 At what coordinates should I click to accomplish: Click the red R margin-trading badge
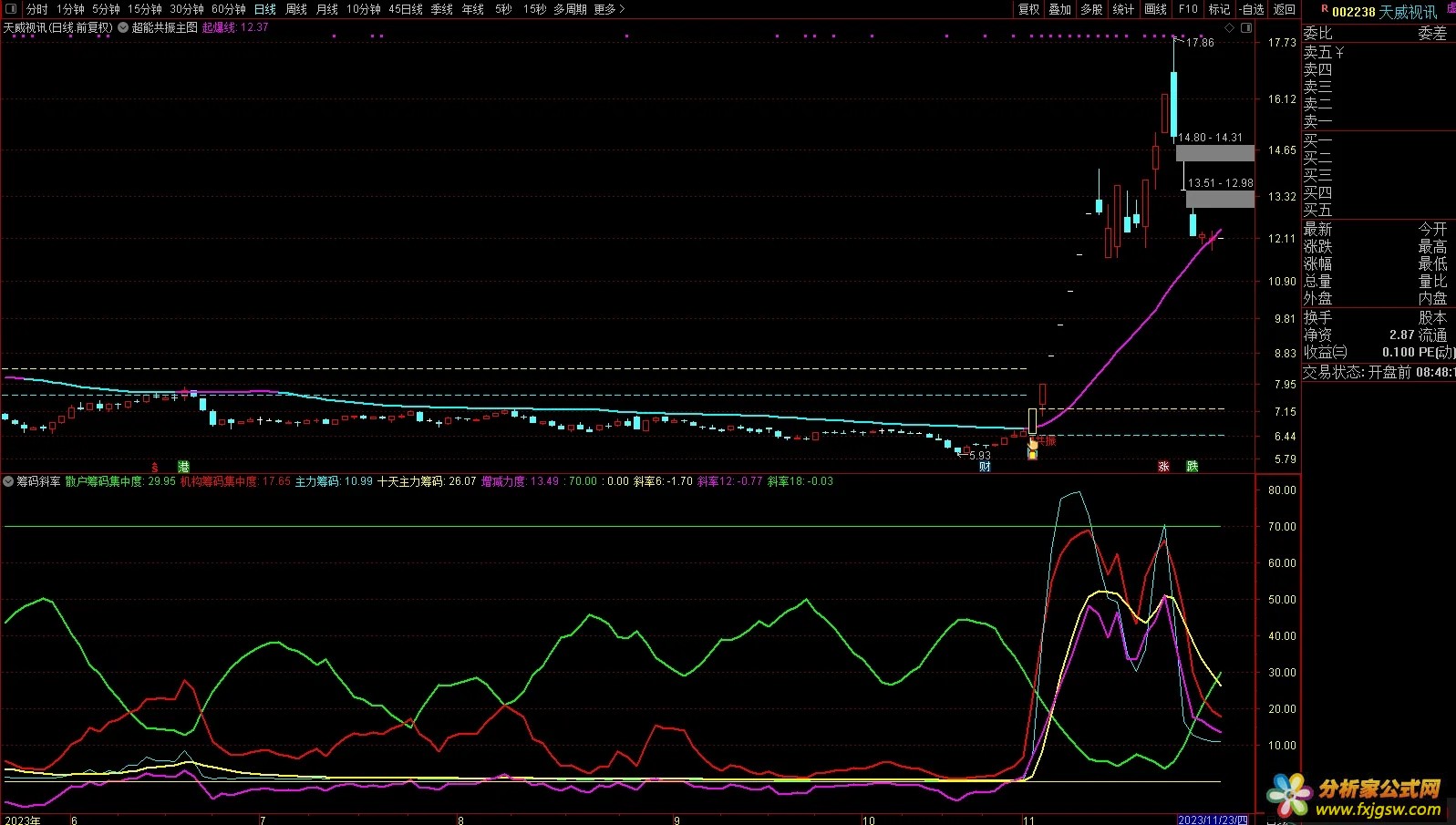coord(1324,9)
